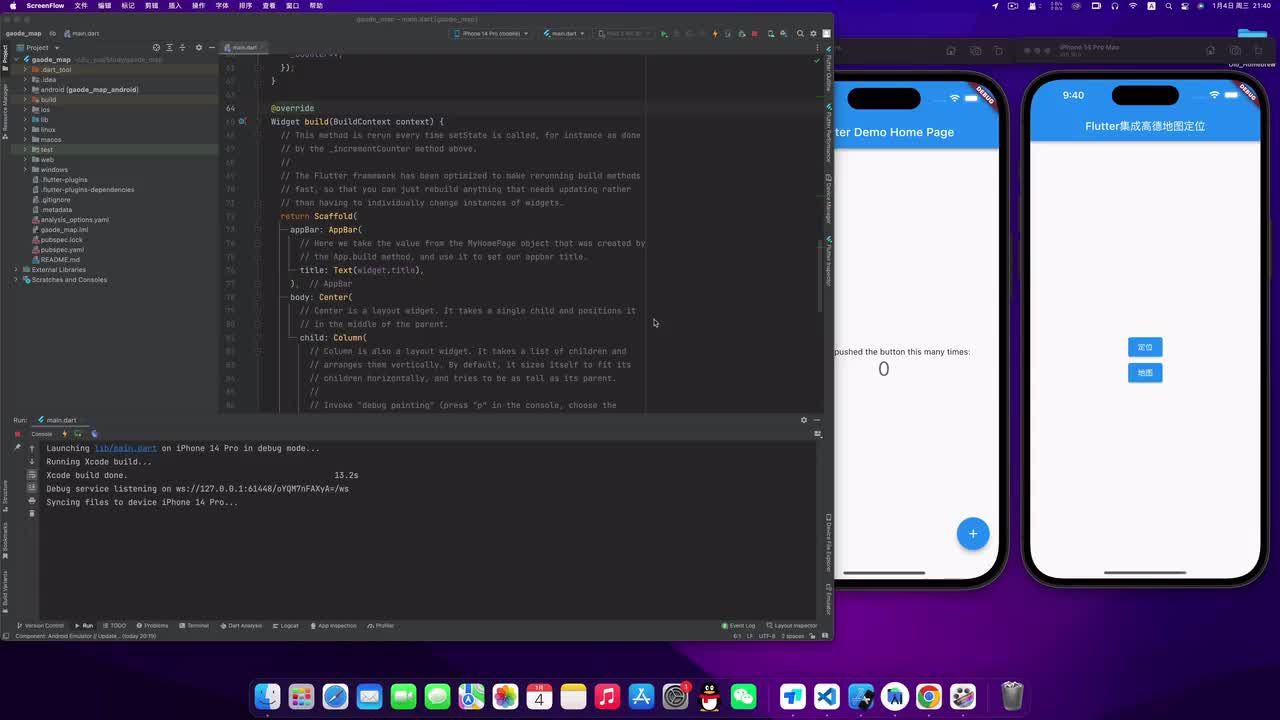This screenshot has width=1280, height=720.
Task: Open Finder in the Dock
Action: click(x=268, y=696)
